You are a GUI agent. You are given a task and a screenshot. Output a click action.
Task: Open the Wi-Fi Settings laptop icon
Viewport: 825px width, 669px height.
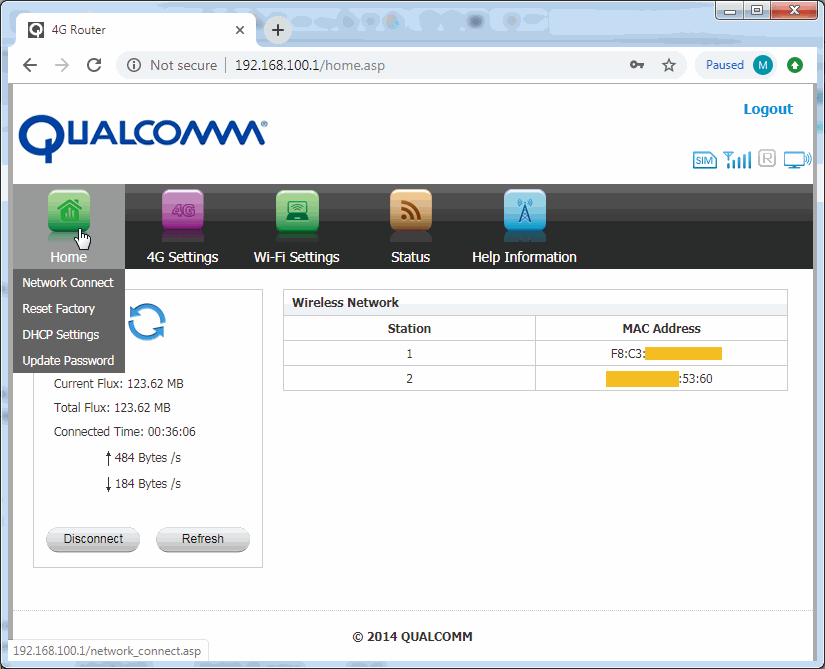[297, 211]
